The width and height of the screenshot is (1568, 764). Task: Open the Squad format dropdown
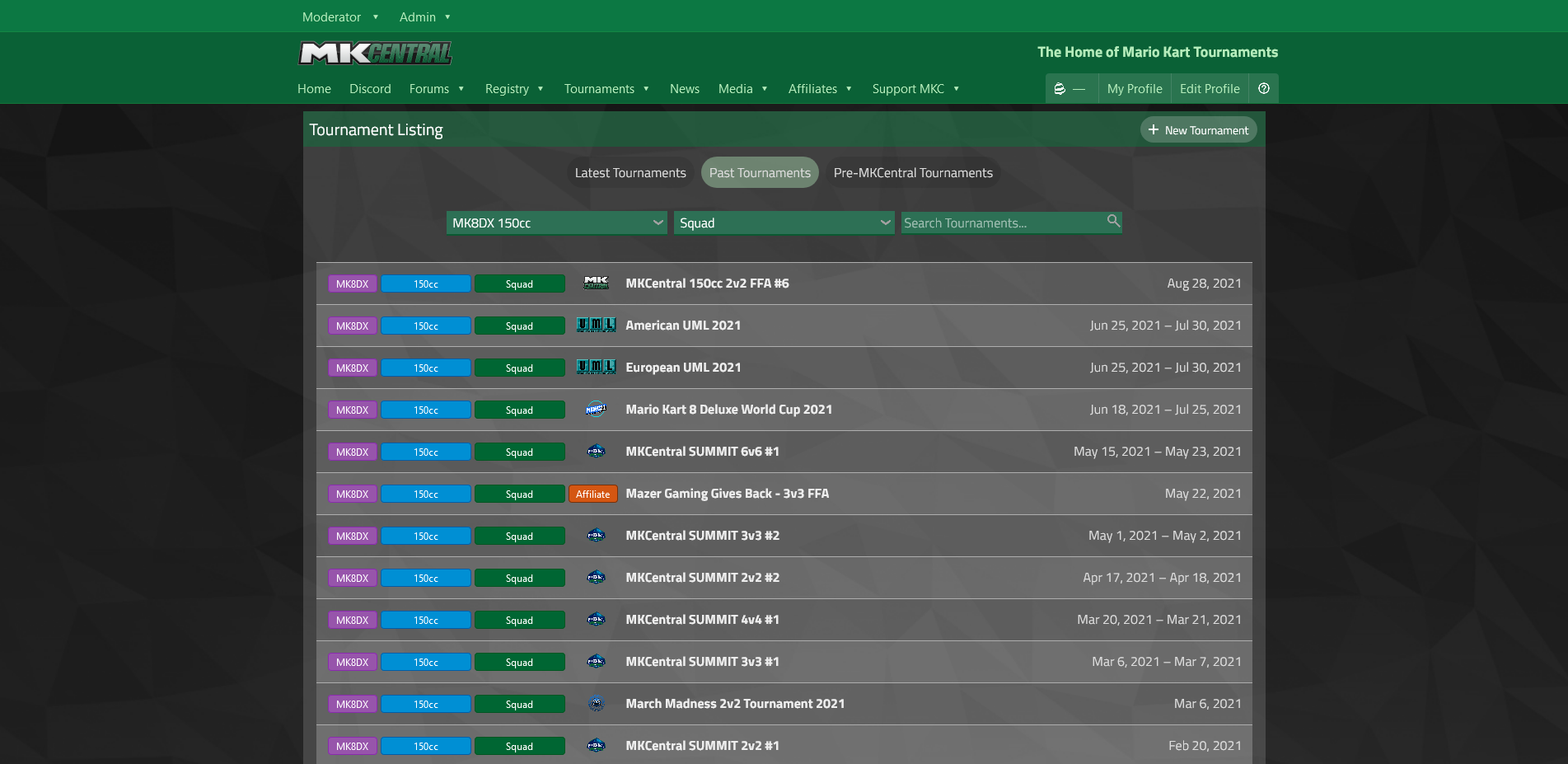(x=784, y=223)
